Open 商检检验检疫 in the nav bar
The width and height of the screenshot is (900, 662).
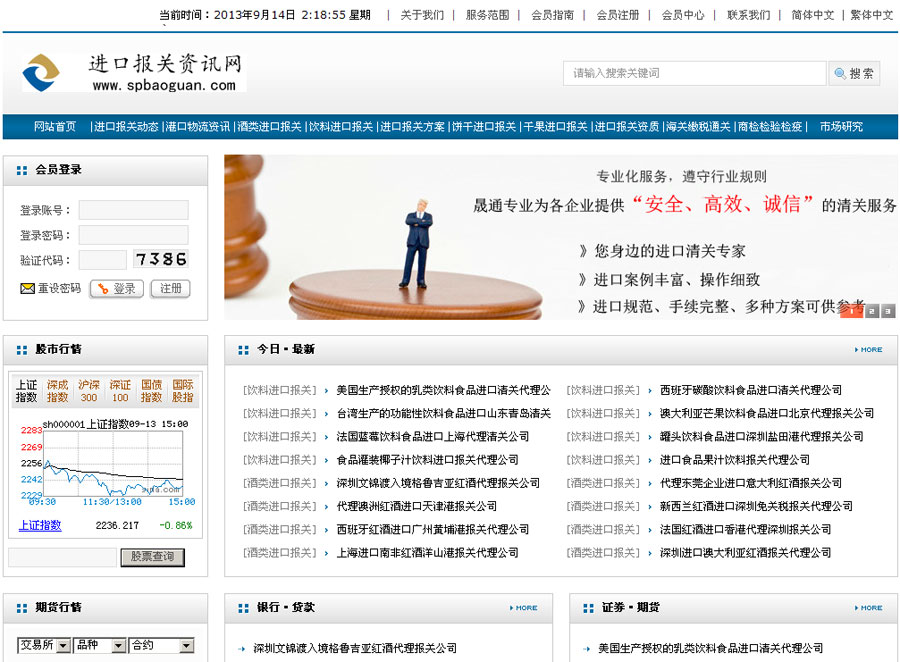(x=770, y=126)
